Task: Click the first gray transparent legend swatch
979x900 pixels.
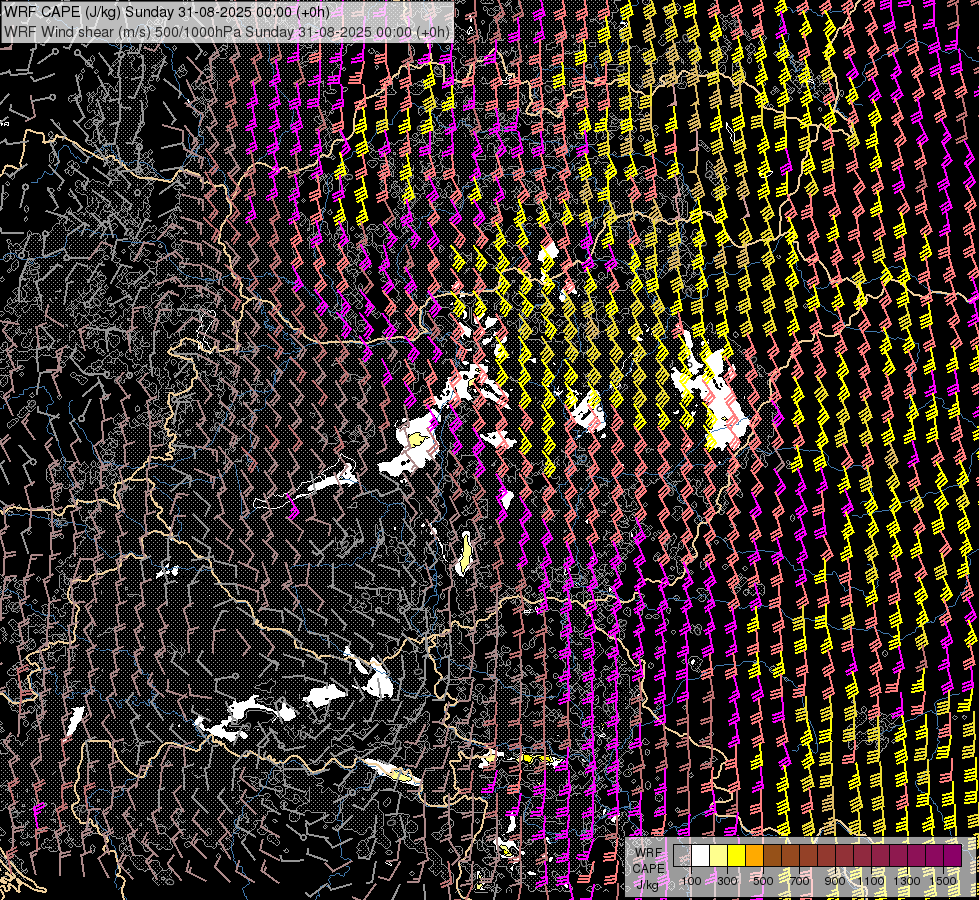Action: 682,855
